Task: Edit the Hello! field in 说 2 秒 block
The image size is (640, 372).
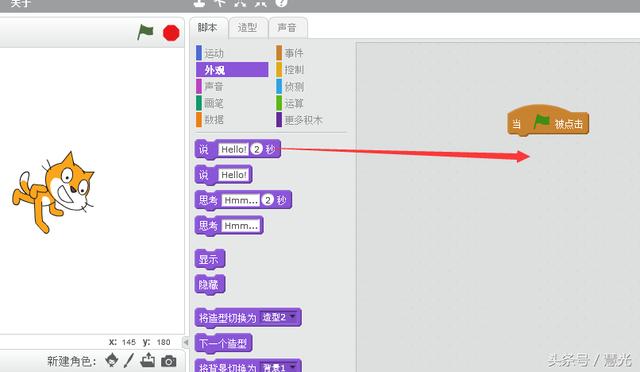Action: tap(233, 149)
